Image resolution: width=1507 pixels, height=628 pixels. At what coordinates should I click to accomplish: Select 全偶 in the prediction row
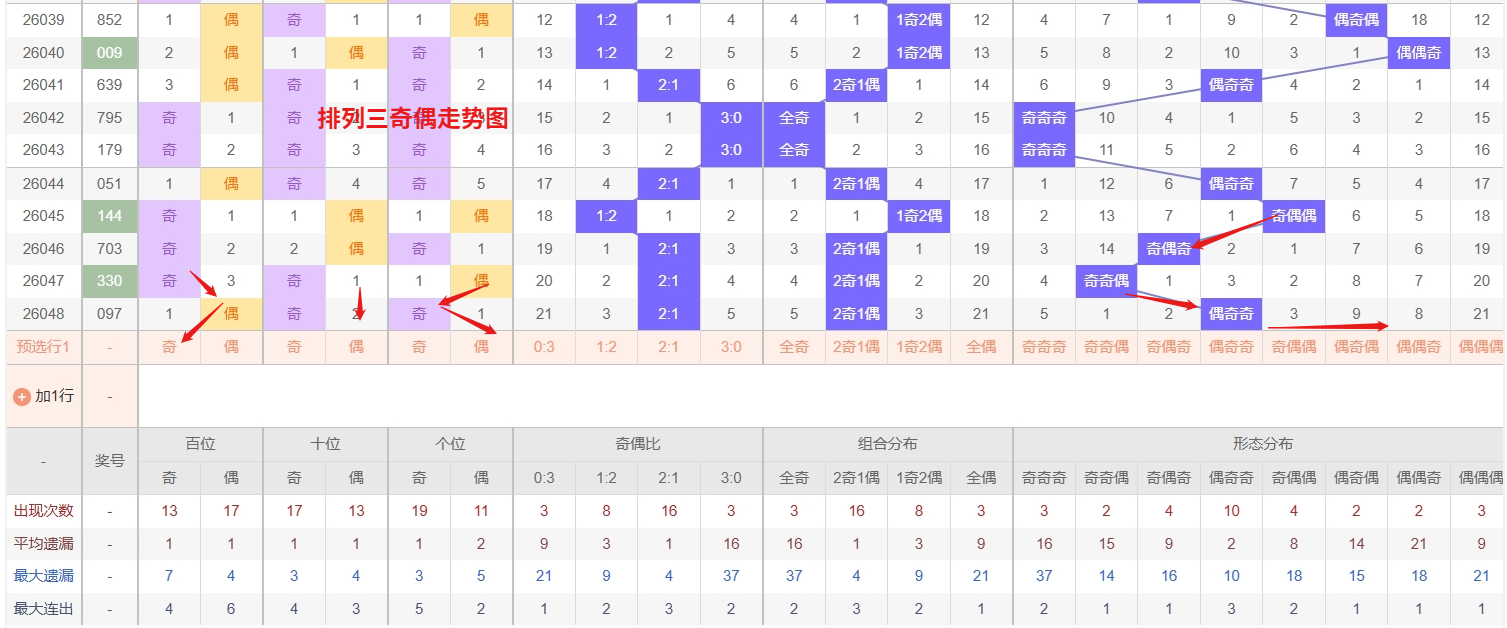(980, 346)
